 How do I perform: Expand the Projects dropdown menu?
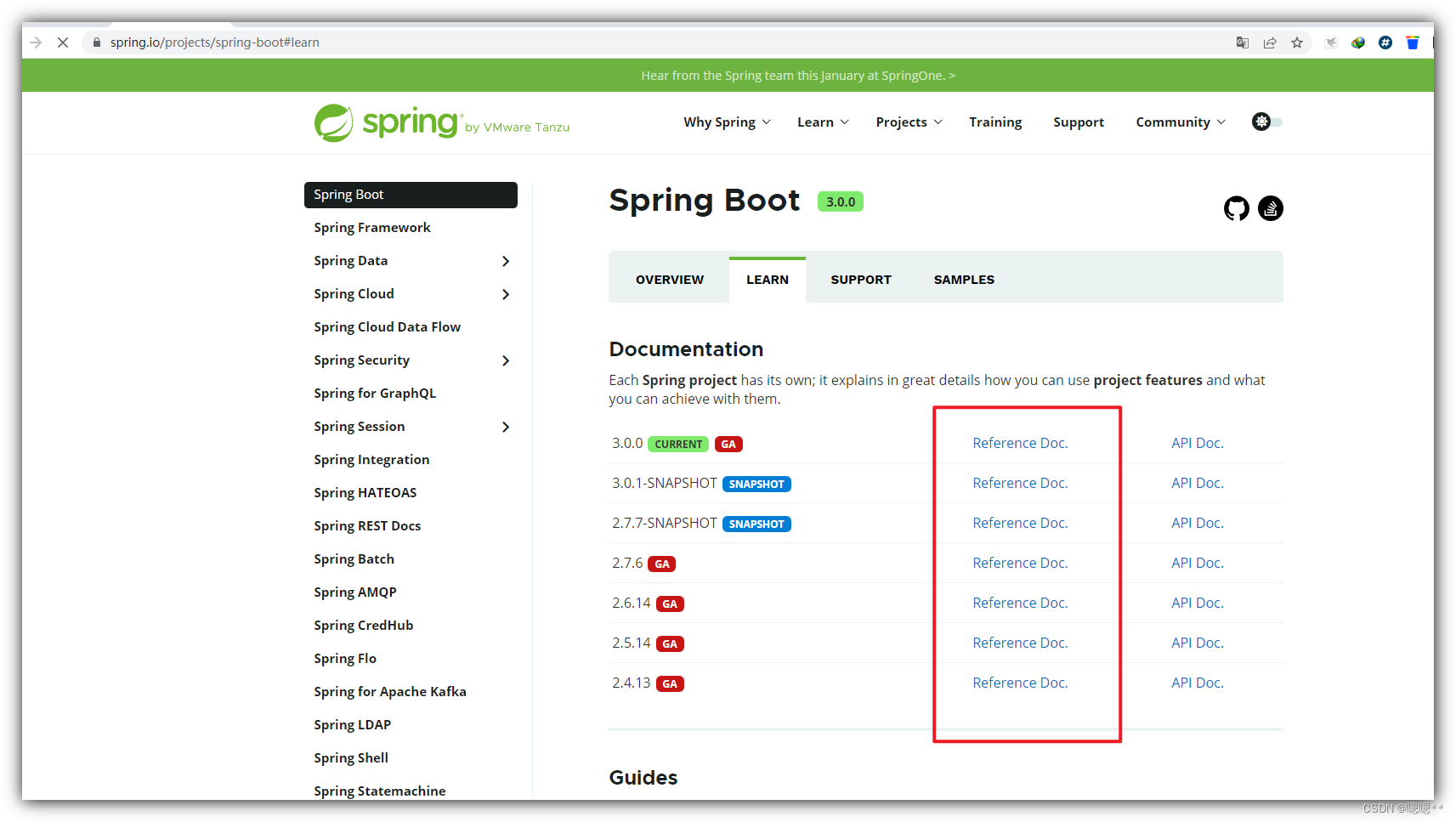pyautogui.click(x=909, y=122)
